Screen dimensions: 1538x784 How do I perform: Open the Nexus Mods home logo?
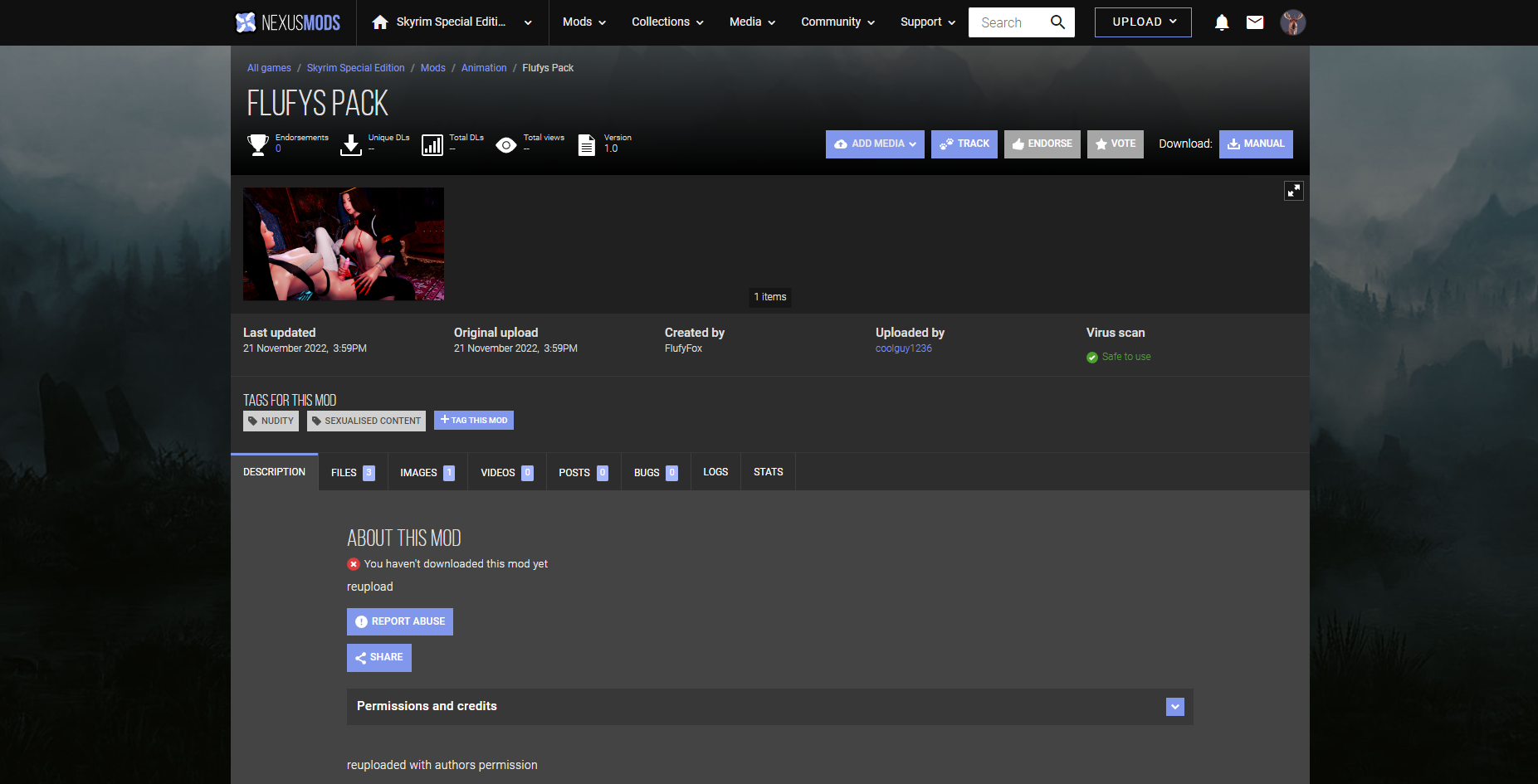(287, 22)
